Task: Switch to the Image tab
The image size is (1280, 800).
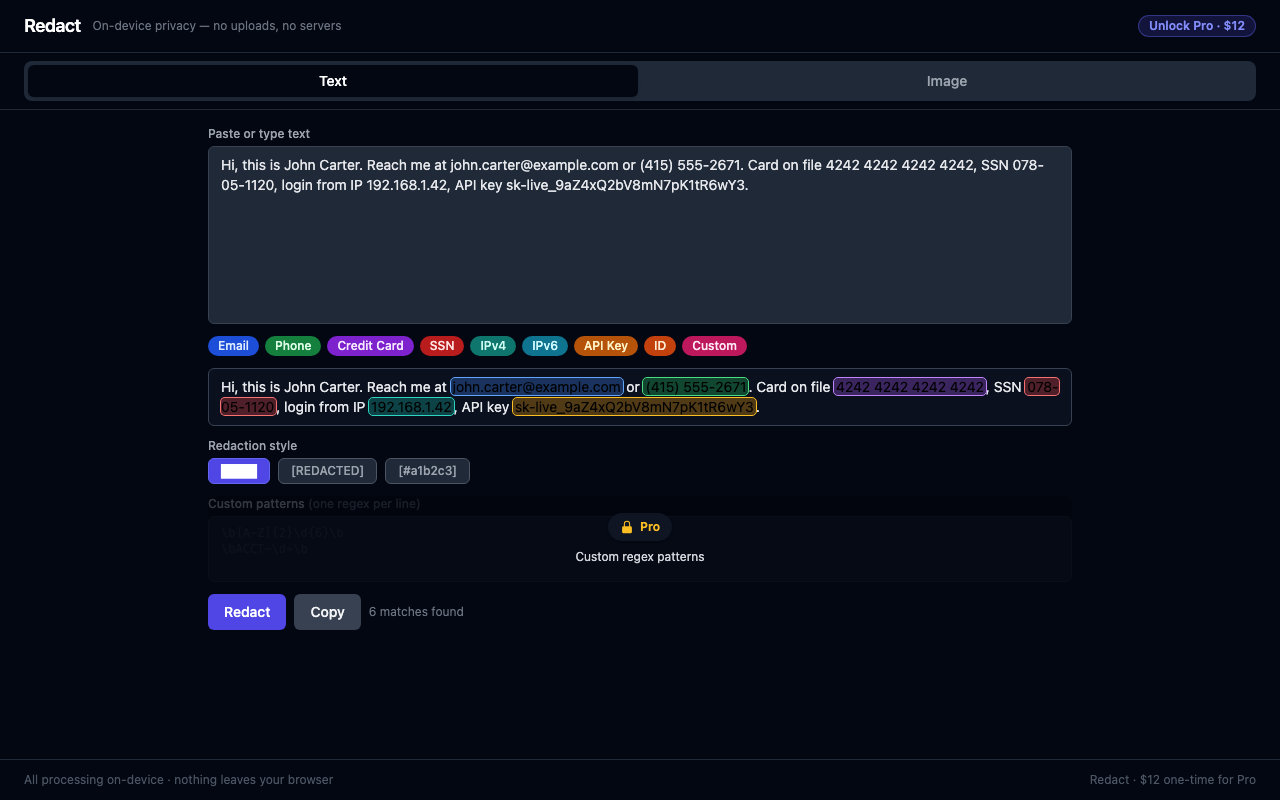Action: (946, 81)
